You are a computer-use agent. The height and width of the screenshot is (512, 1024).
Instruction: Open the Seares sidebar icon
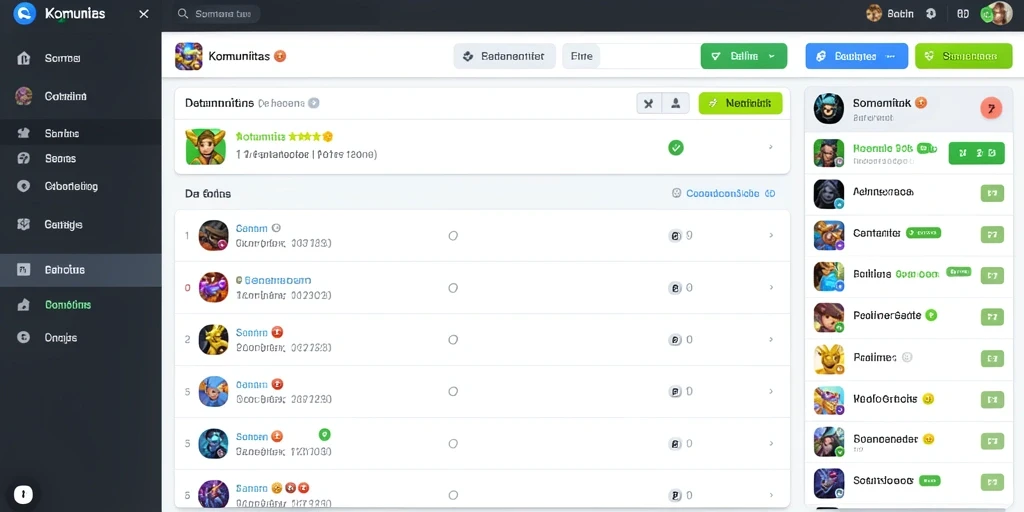pos(24,158)
